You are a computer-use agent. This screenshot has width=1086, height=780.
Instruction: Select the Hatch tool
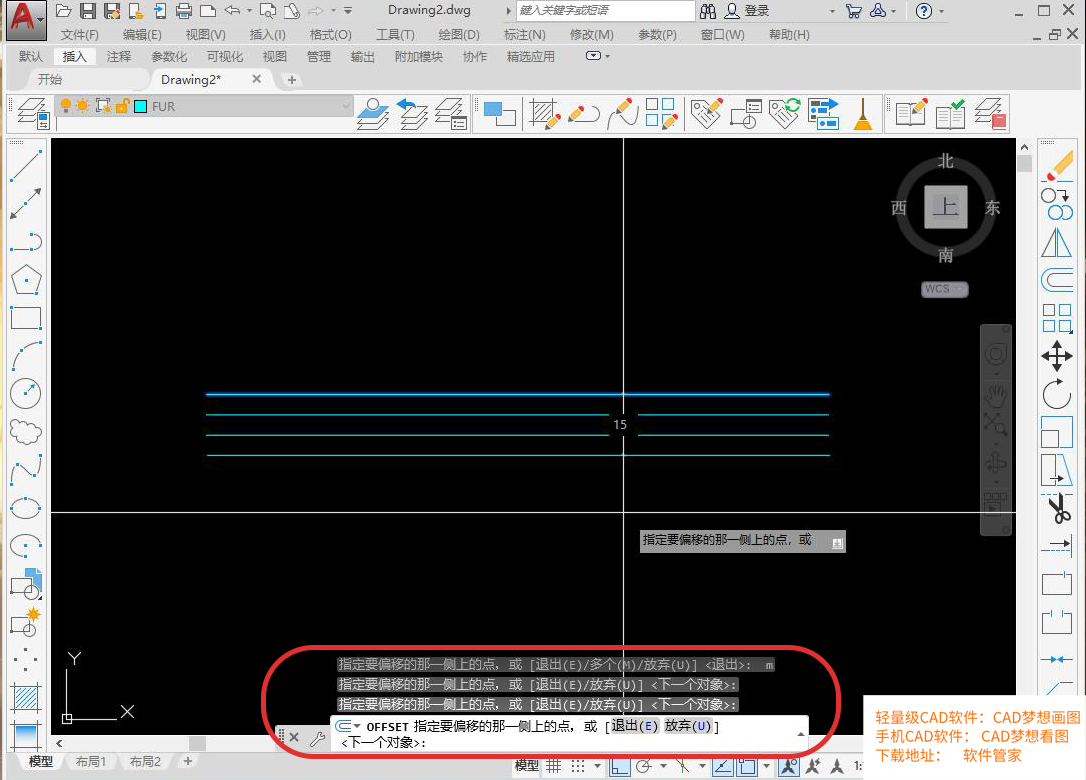coord(26,698)
